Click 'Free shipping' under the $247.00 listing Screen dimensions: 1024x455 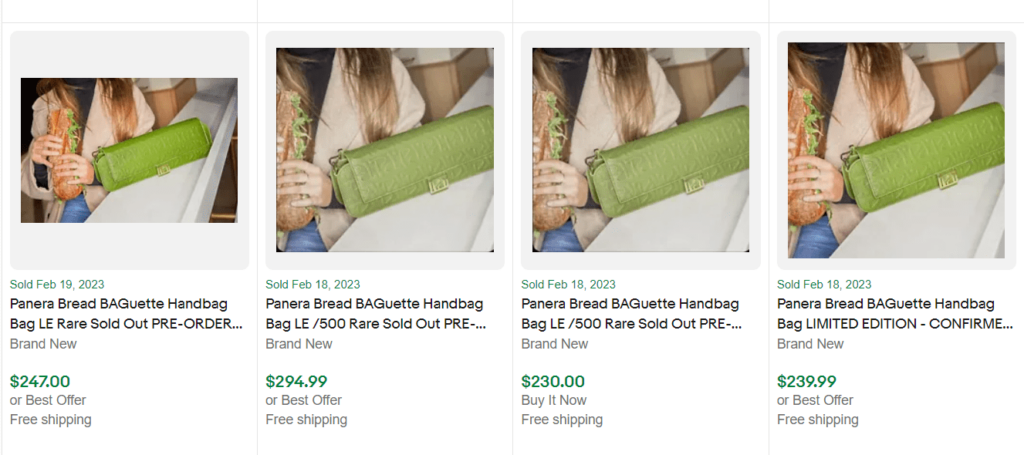coord(50,419)
